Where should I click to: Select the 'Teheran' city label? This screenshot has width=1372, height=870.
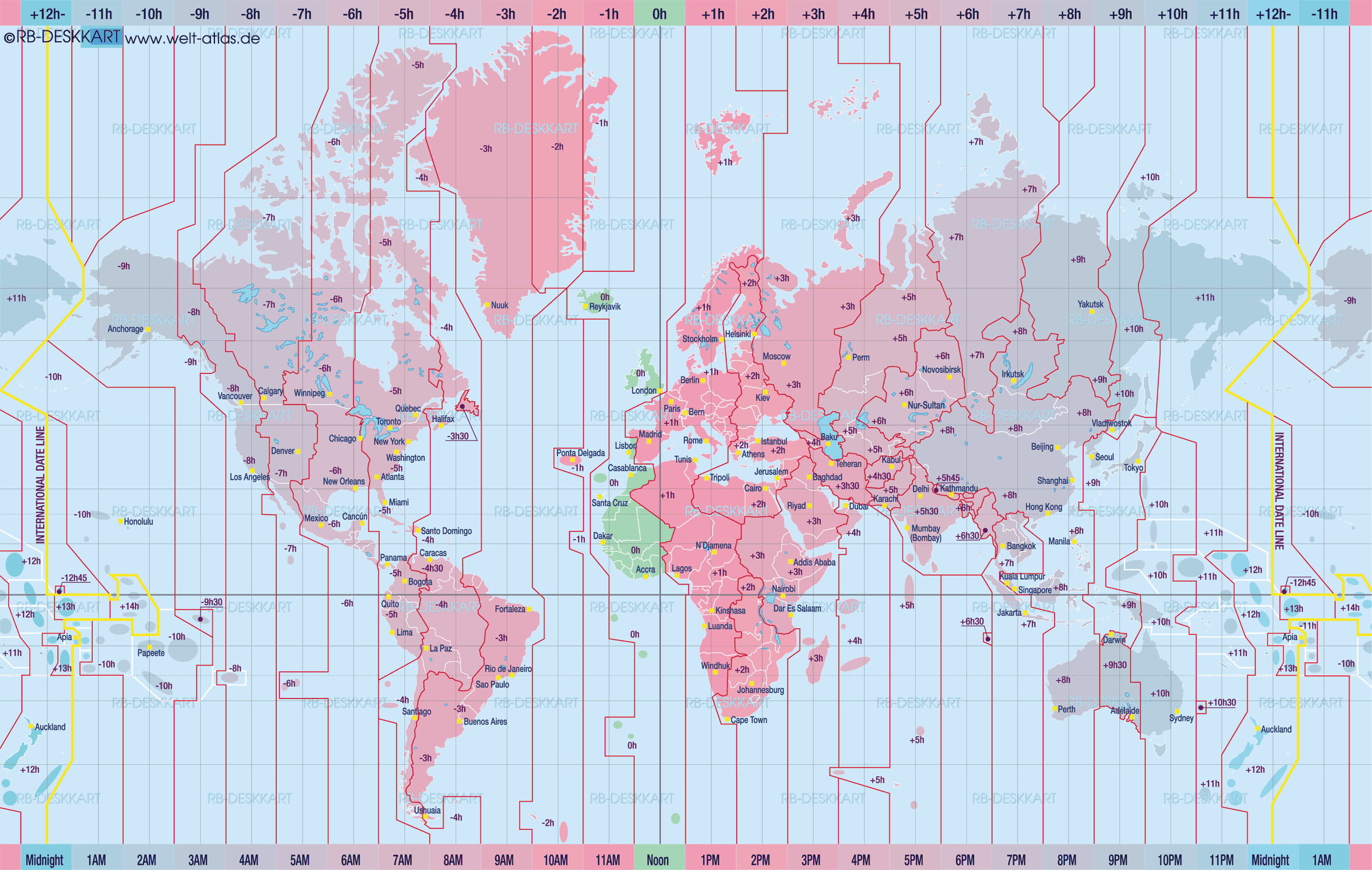848,464
